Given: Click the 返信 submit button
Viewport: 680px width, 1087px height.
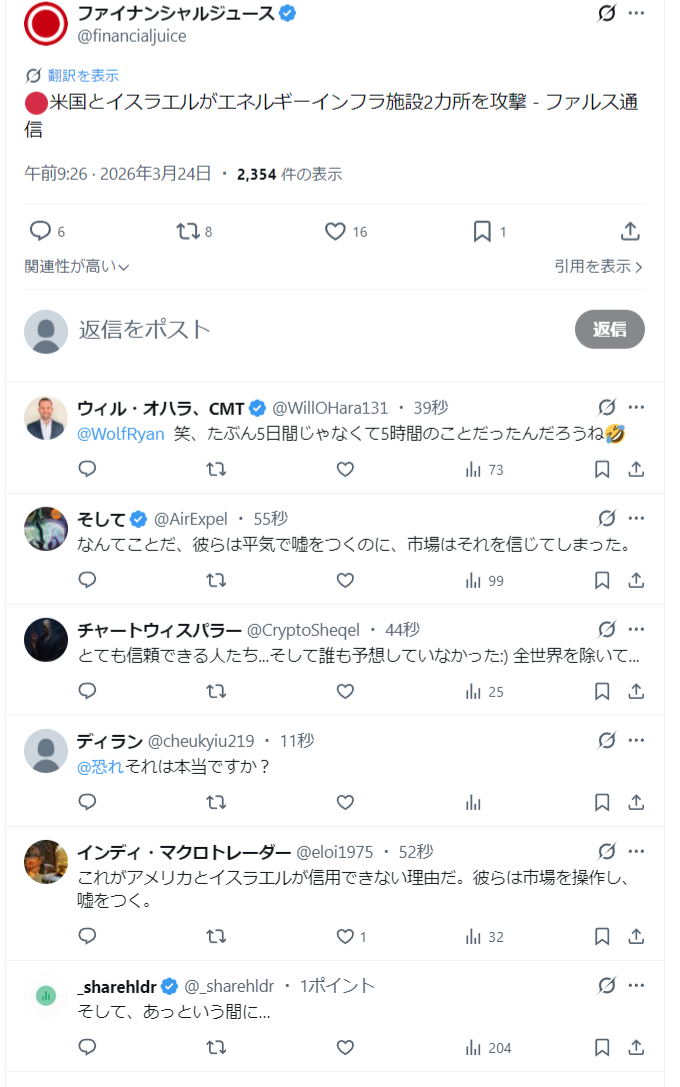Looking at the screenshot, I should tap(609, 329).
